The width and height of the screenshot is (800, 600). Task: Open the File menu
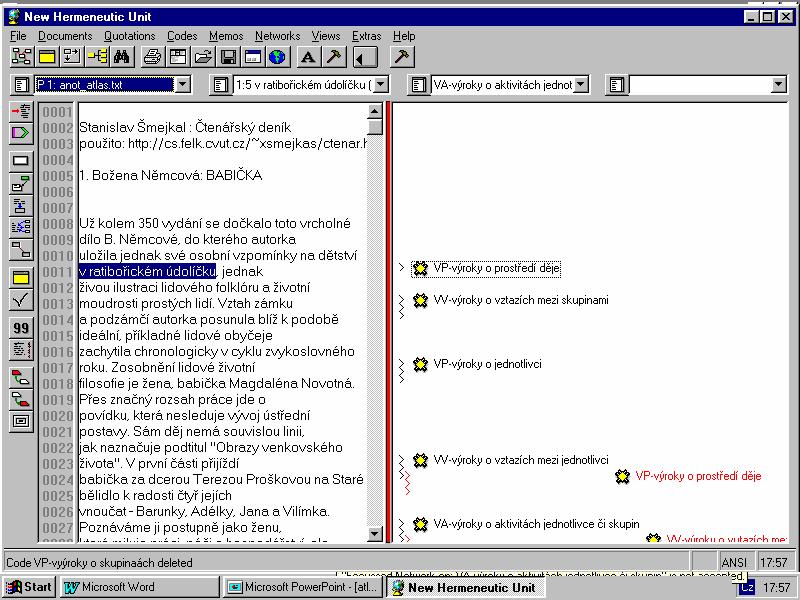tap(18, 36)
